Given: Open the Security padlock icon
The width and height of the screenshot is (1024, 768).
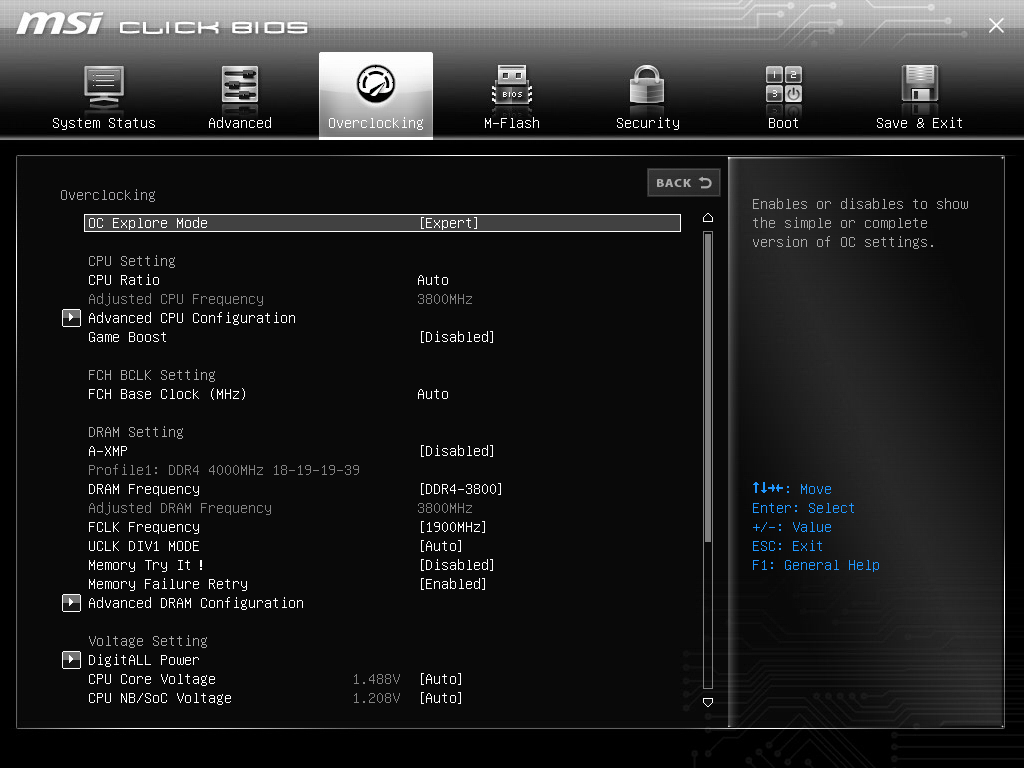Looking at the screenshot, I should (x=647, y=86).
